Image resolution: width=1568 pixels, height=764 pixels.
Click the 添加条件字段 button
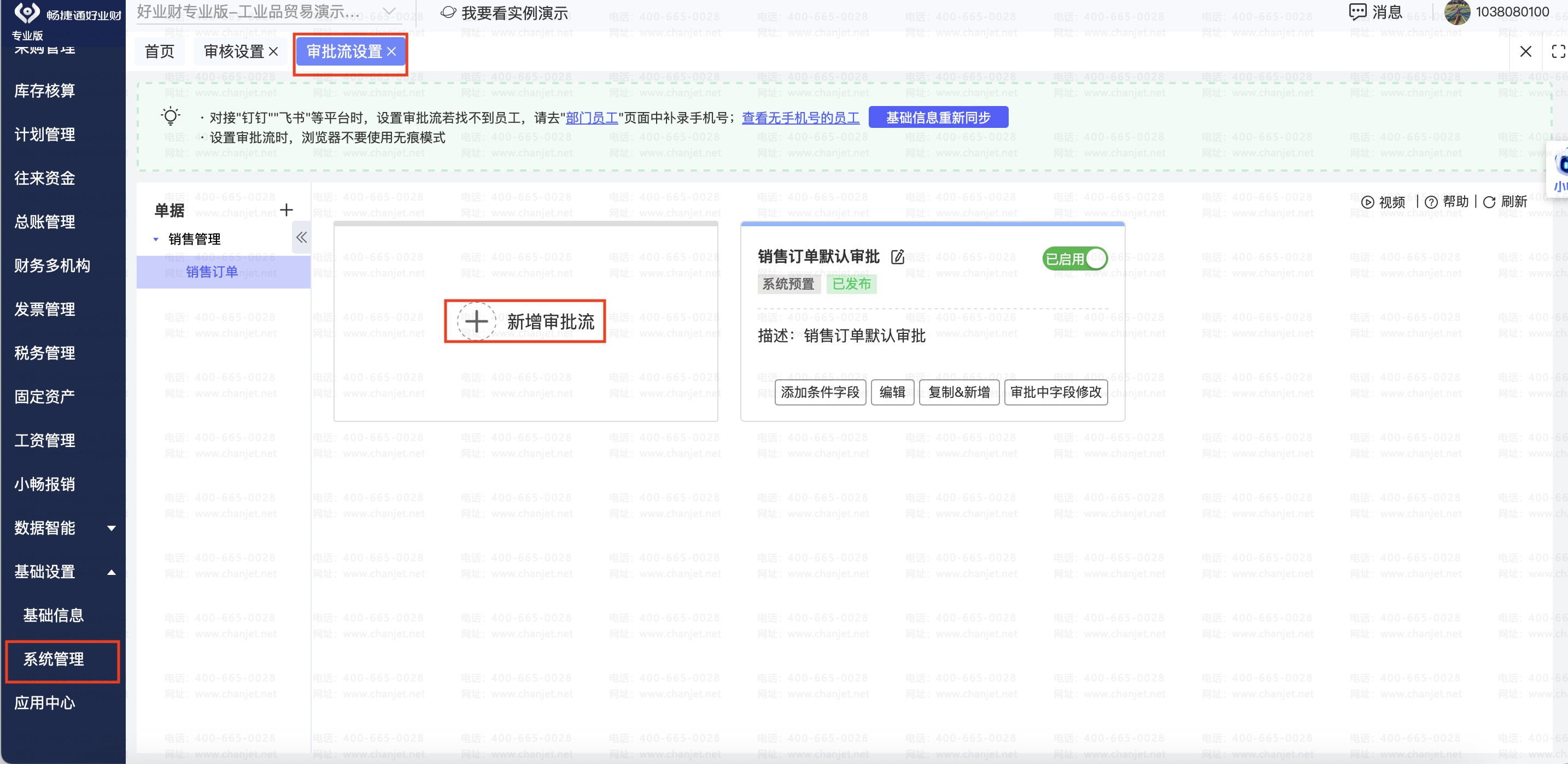[x=820, y=392]
